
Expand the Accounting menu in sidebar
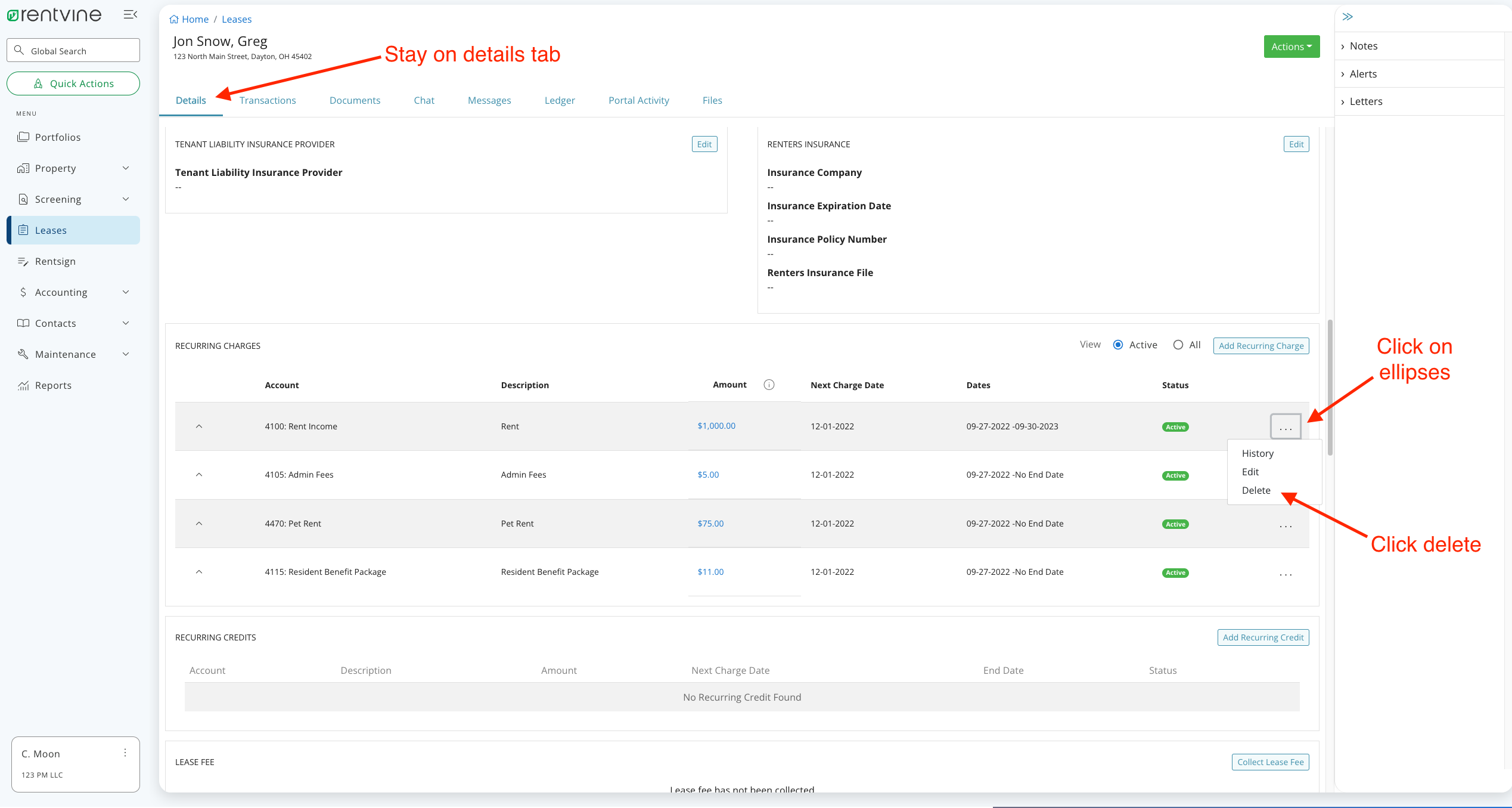(x=61, y=292)
